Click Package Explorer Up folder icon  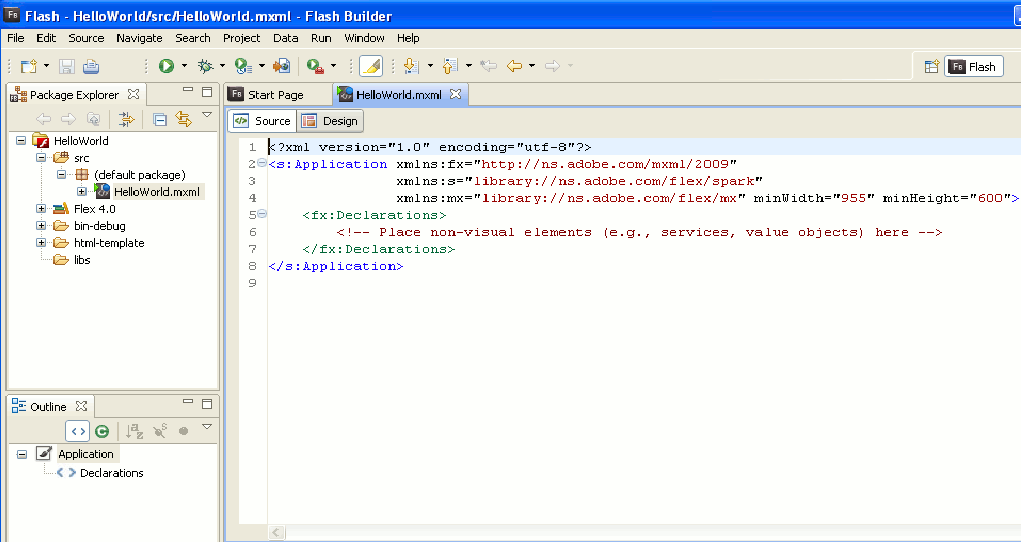click(93, 119)
